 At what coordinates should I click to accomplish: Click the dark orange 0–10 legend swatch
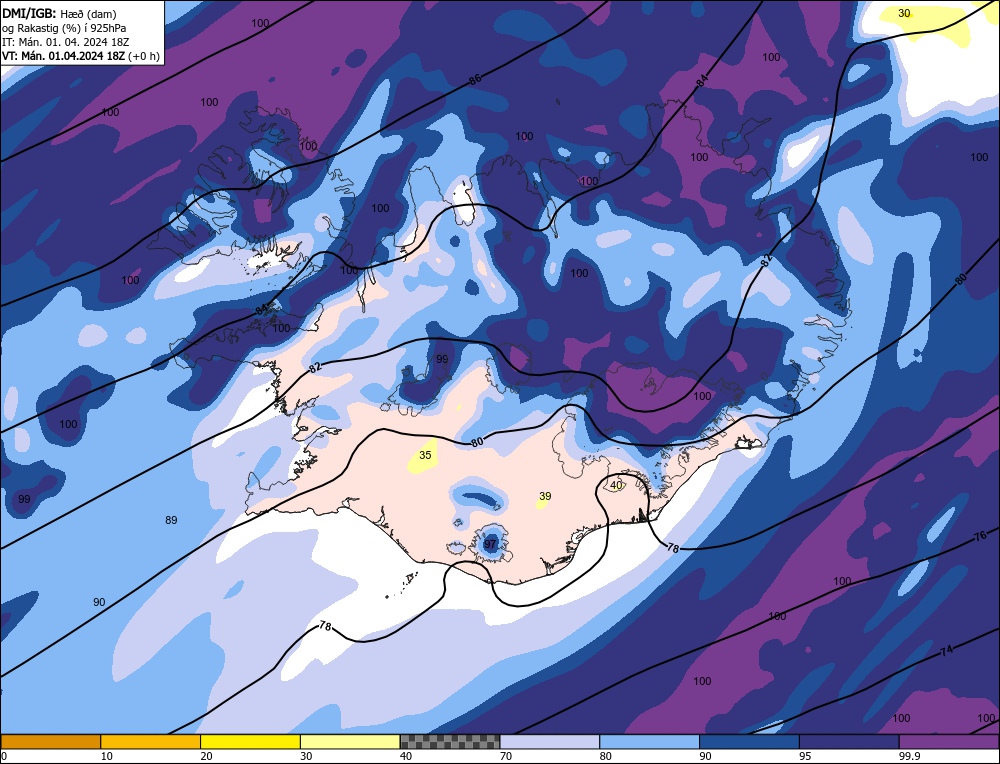click(x=50, y=742)
